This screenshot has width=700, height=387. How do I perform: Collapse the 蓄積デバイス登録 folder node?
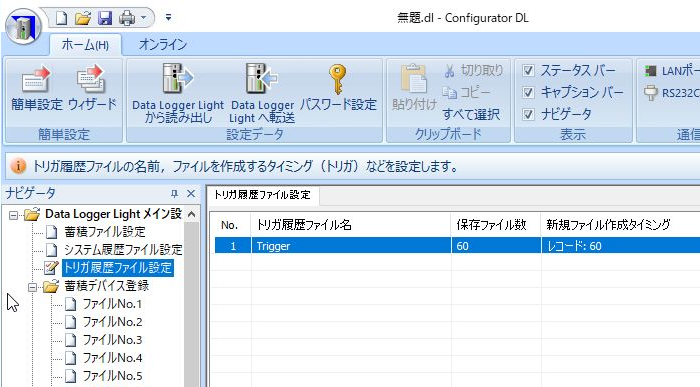pos(32,287)
